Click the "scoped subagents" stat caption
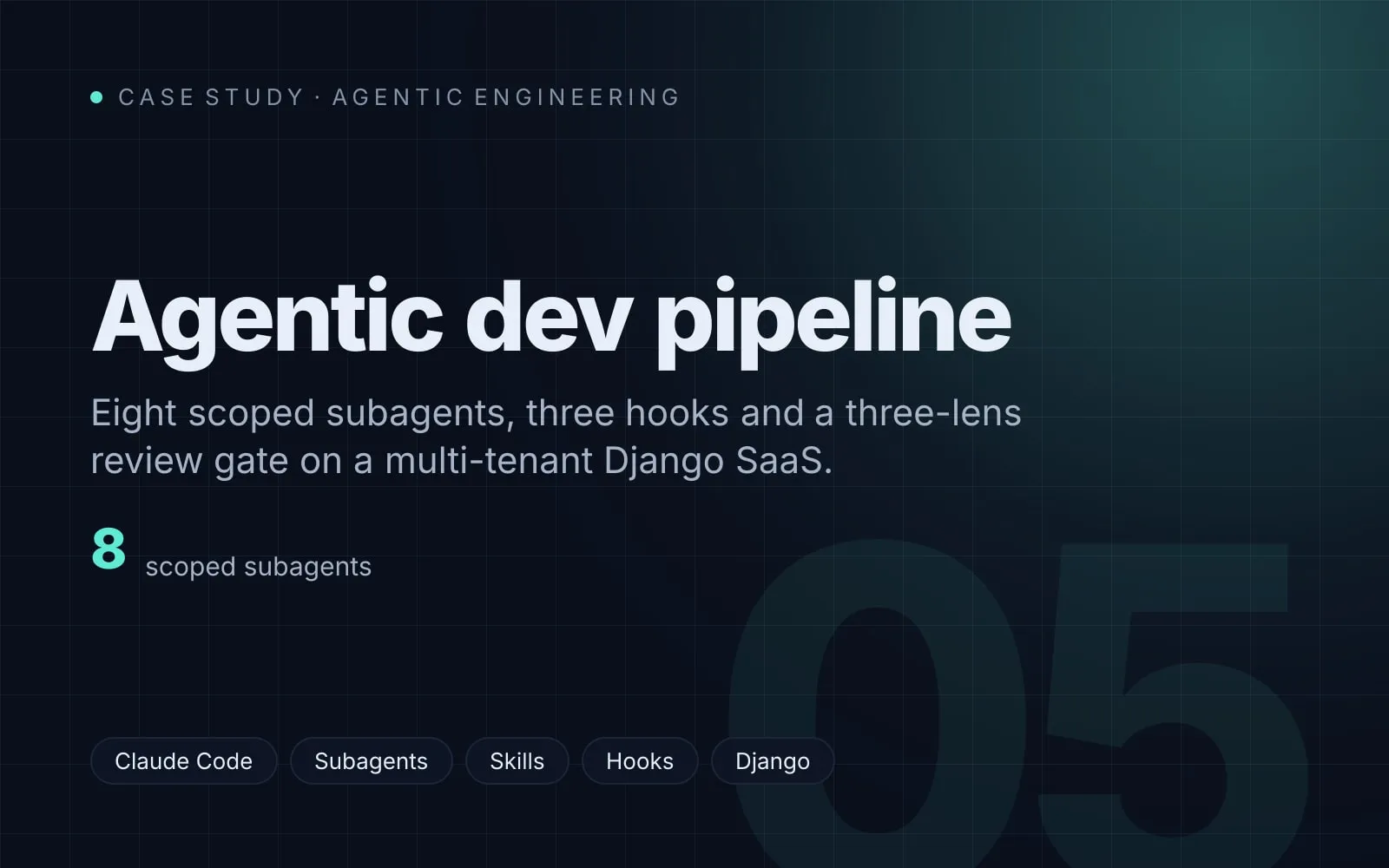This screenshot has height=868, width=1389. pyautogui.click(x=258, y=567)
